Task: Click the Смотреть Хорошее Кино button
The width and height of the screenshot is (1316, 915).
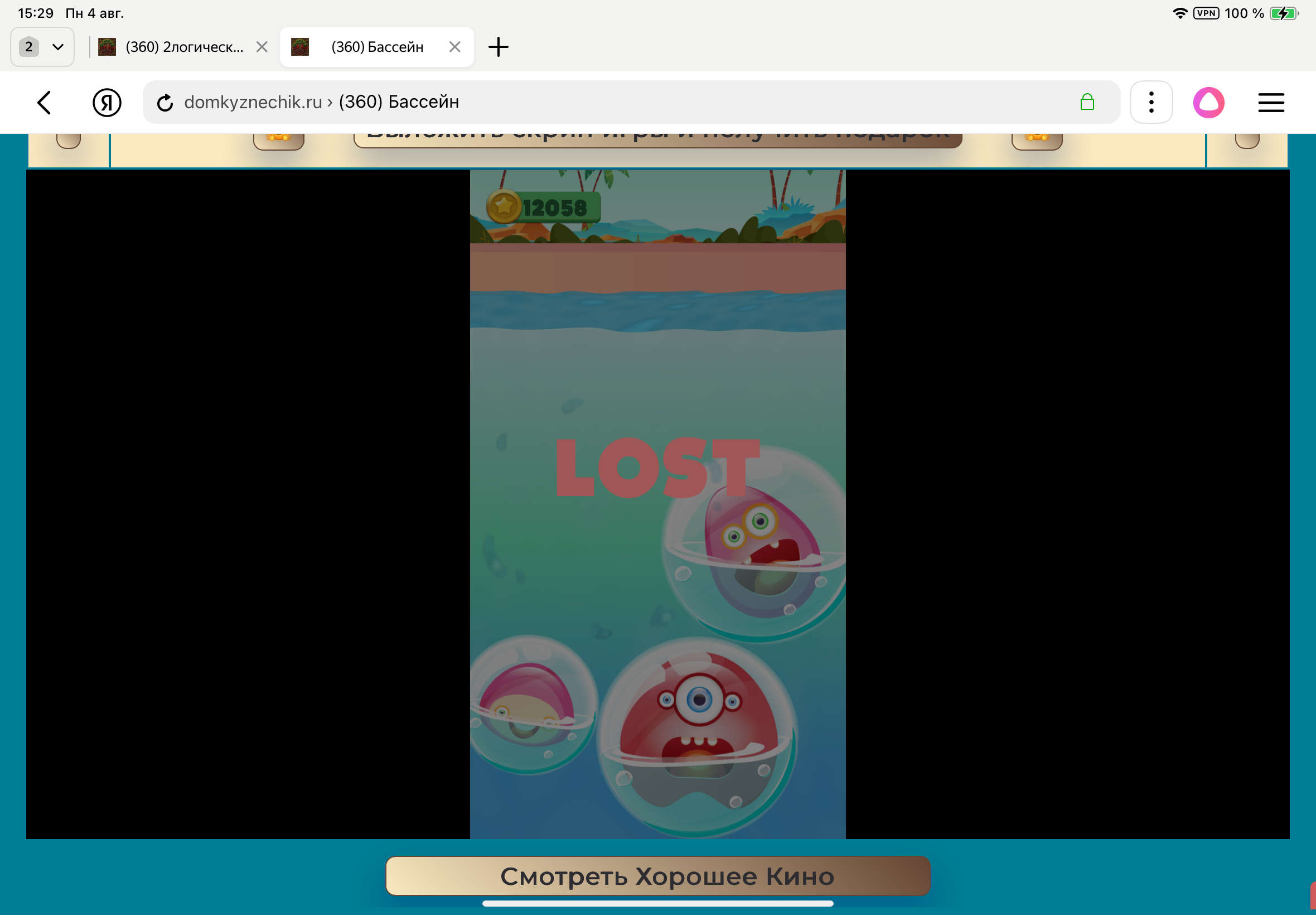Action: click(x=657, y=875)
